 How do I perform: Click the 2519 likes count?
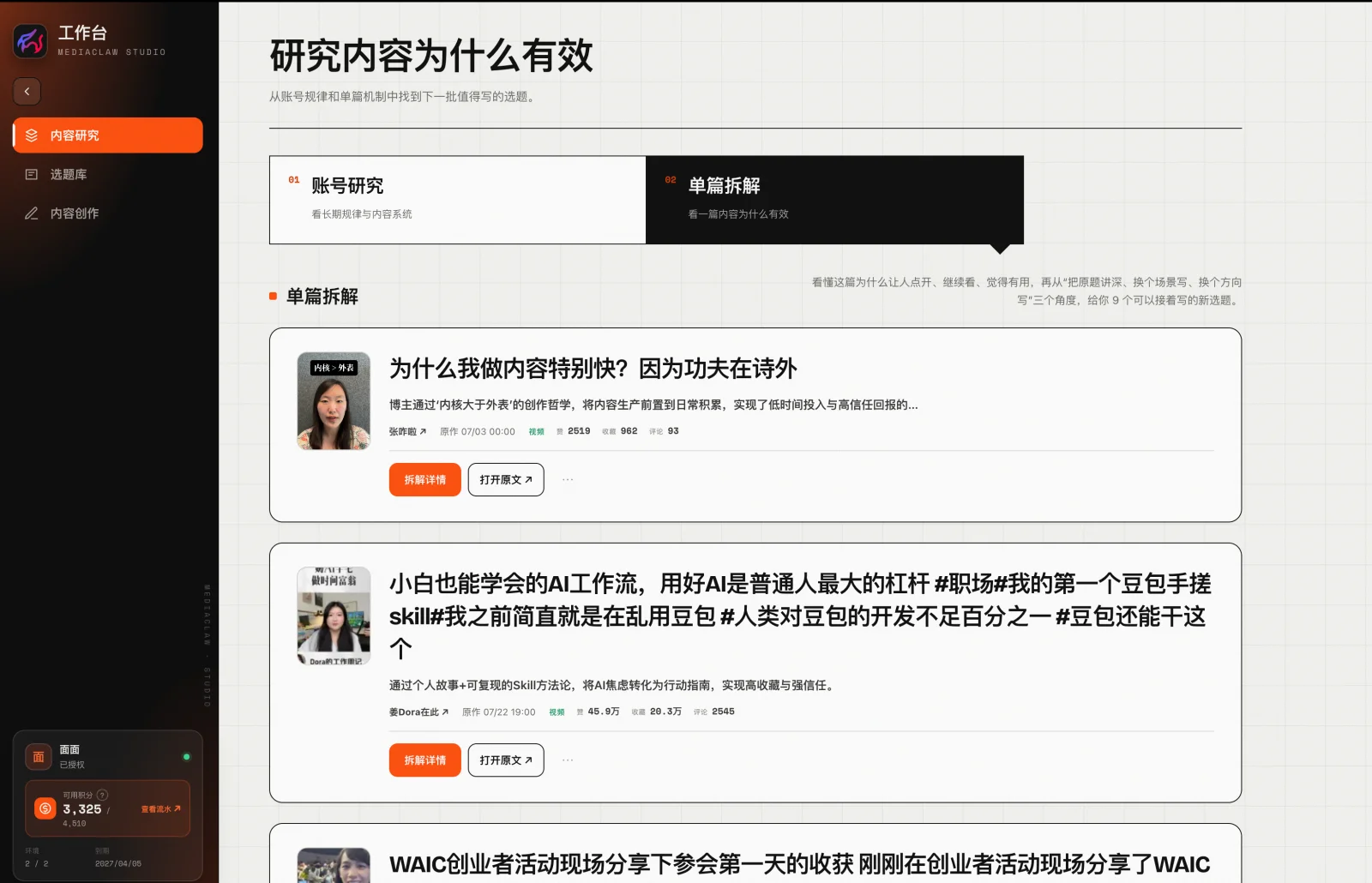pyautogui.click(x=579, y=431)
